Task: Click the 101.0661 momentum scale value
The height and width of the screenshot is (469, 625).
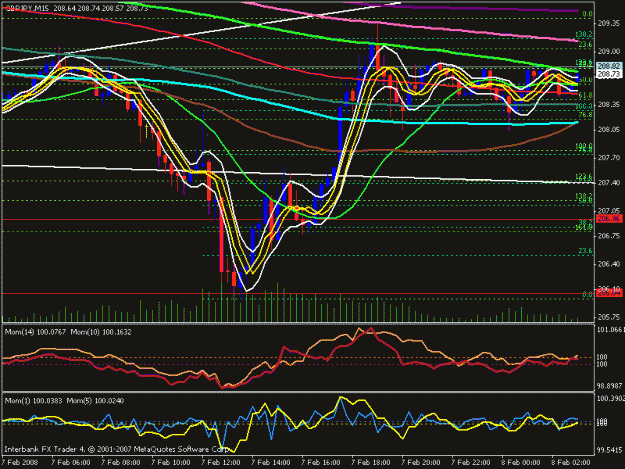Action: [x=610, y=329]
